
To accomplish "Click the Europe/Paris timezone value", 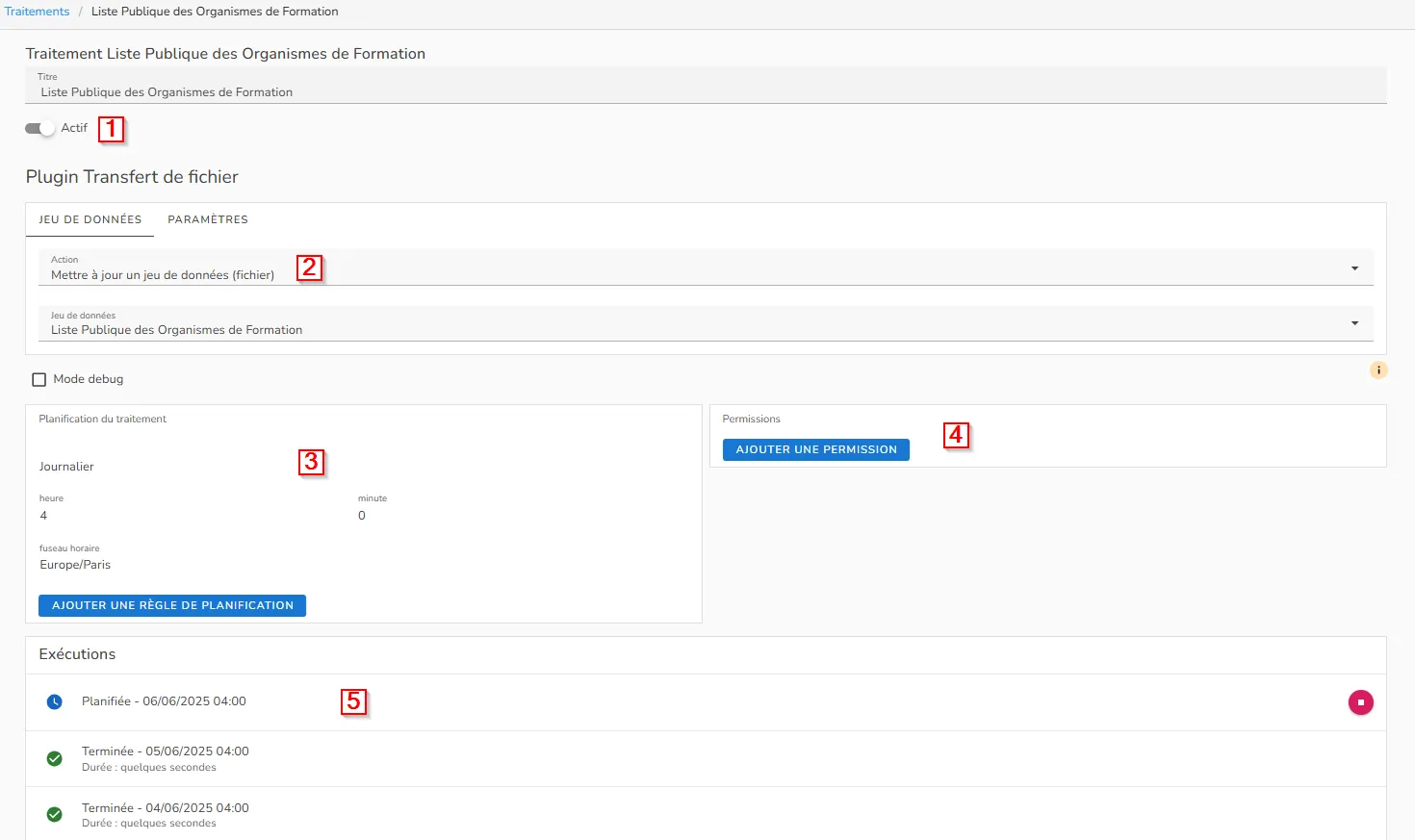I will coord(75,565).
